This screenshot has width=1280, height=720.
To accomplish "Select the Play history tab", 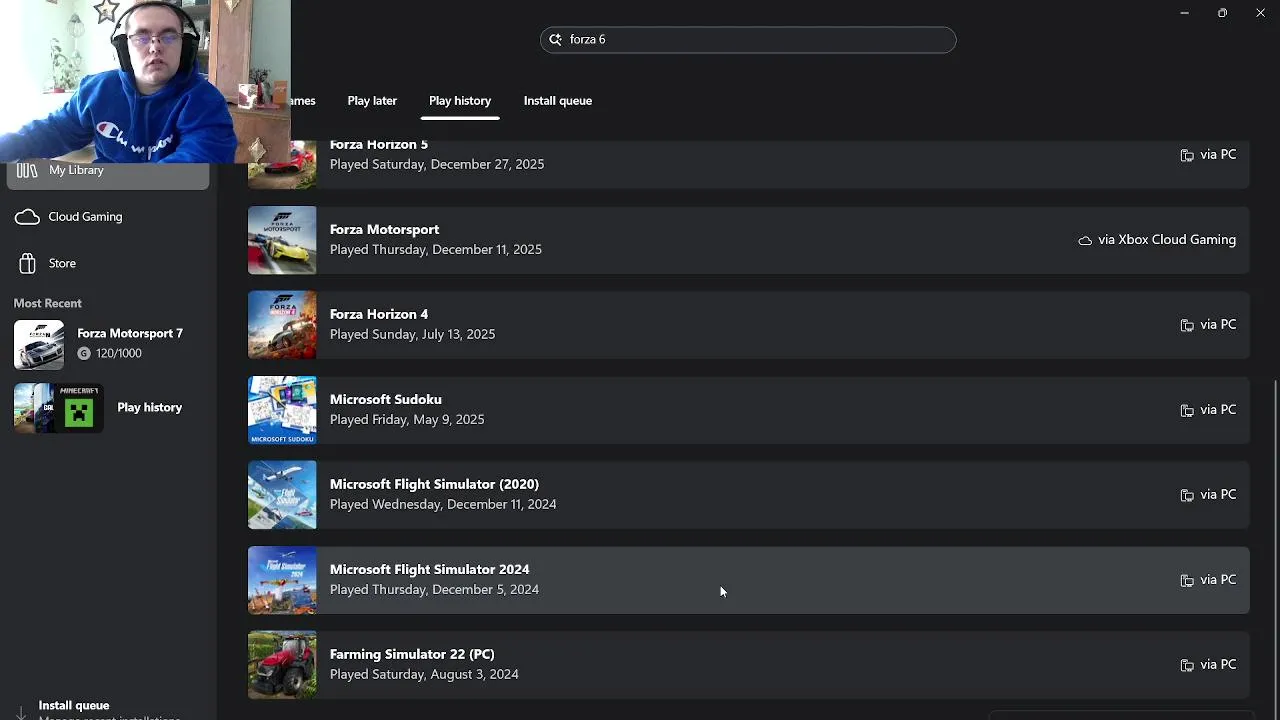I will tap(460, 101).
